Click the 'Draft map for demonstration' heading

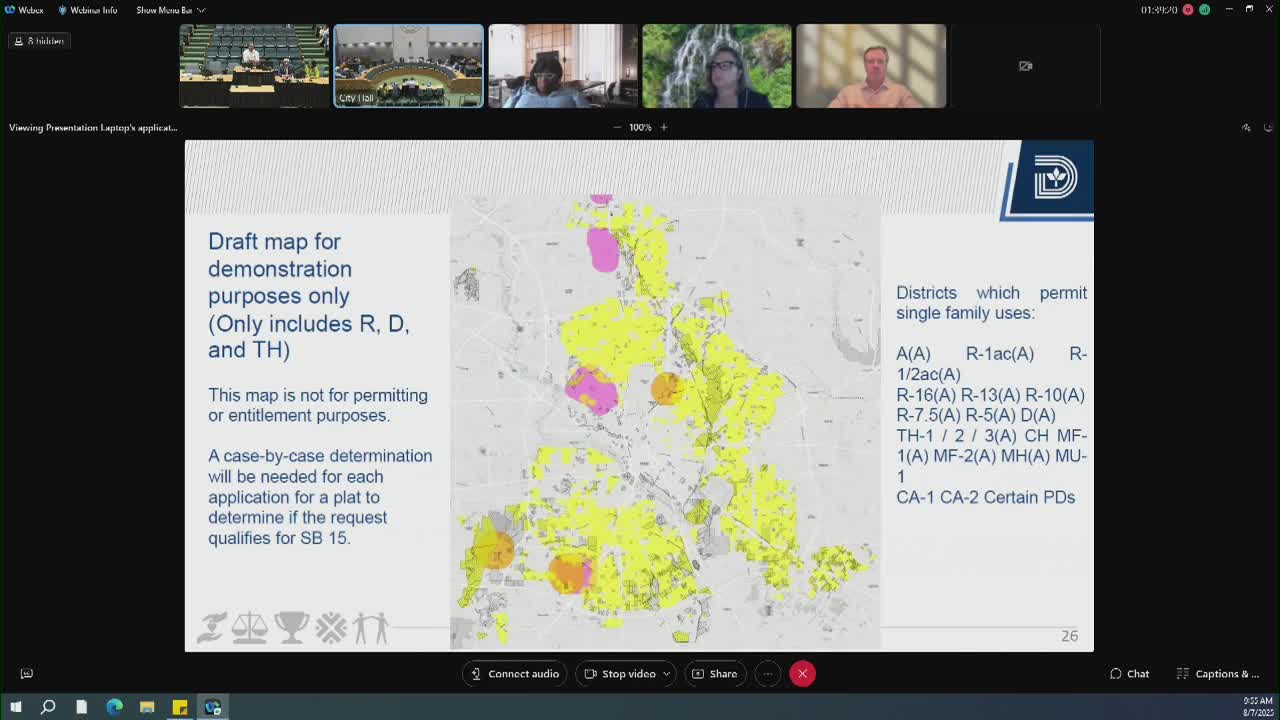[280, 255]
